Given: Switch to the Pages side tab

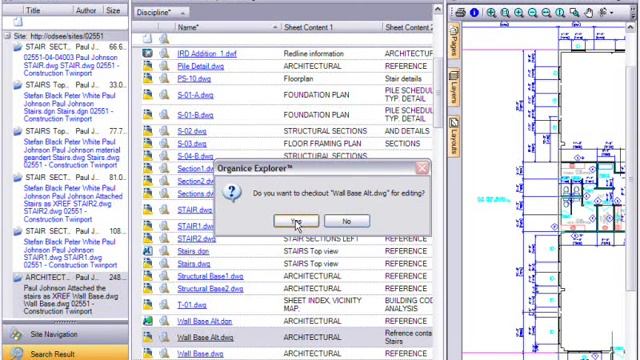Looking at the screenshot, I should pyautogui.click(x=453, y=40).
